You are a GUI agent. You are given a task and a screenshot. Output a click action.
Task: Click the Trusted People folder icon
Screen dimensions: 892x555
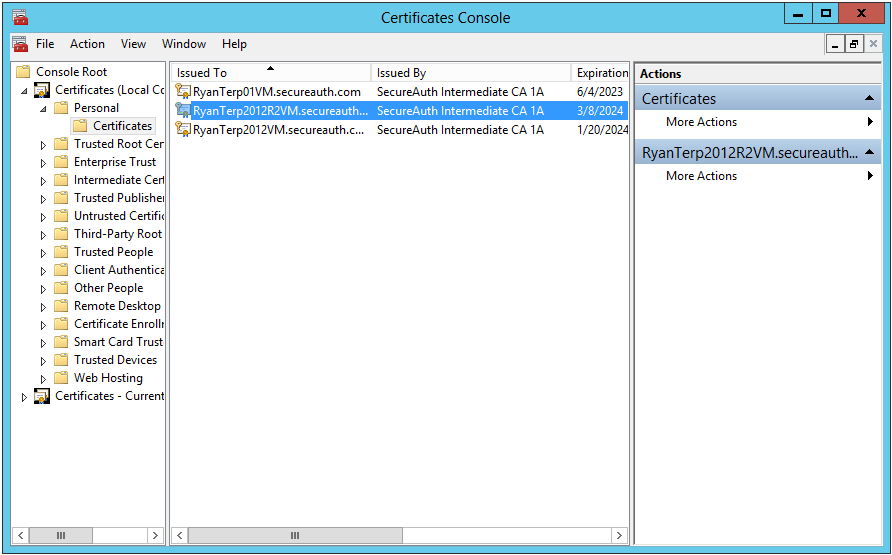(61, 252)
